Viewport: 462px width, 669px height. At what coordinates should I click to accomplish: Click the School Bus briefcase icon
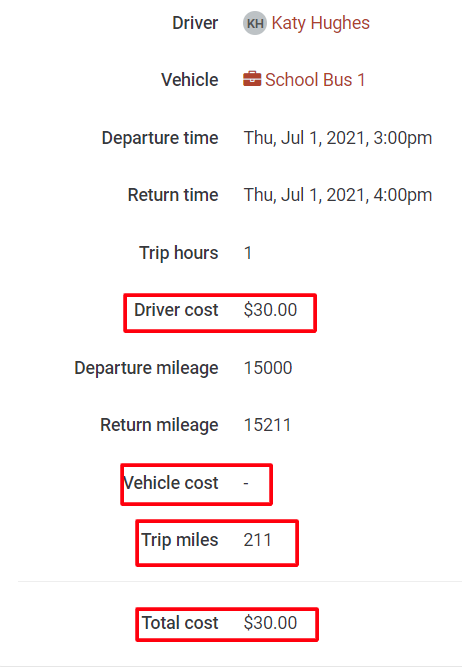pyautogui.click(x=252, y=79)
